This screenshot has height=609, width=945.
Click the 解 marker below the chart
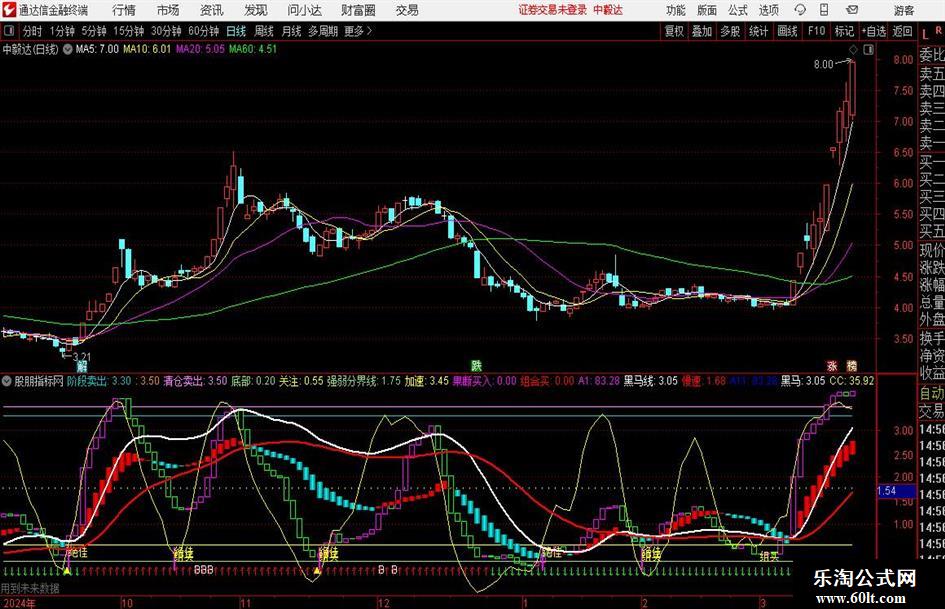pos(82,366)
